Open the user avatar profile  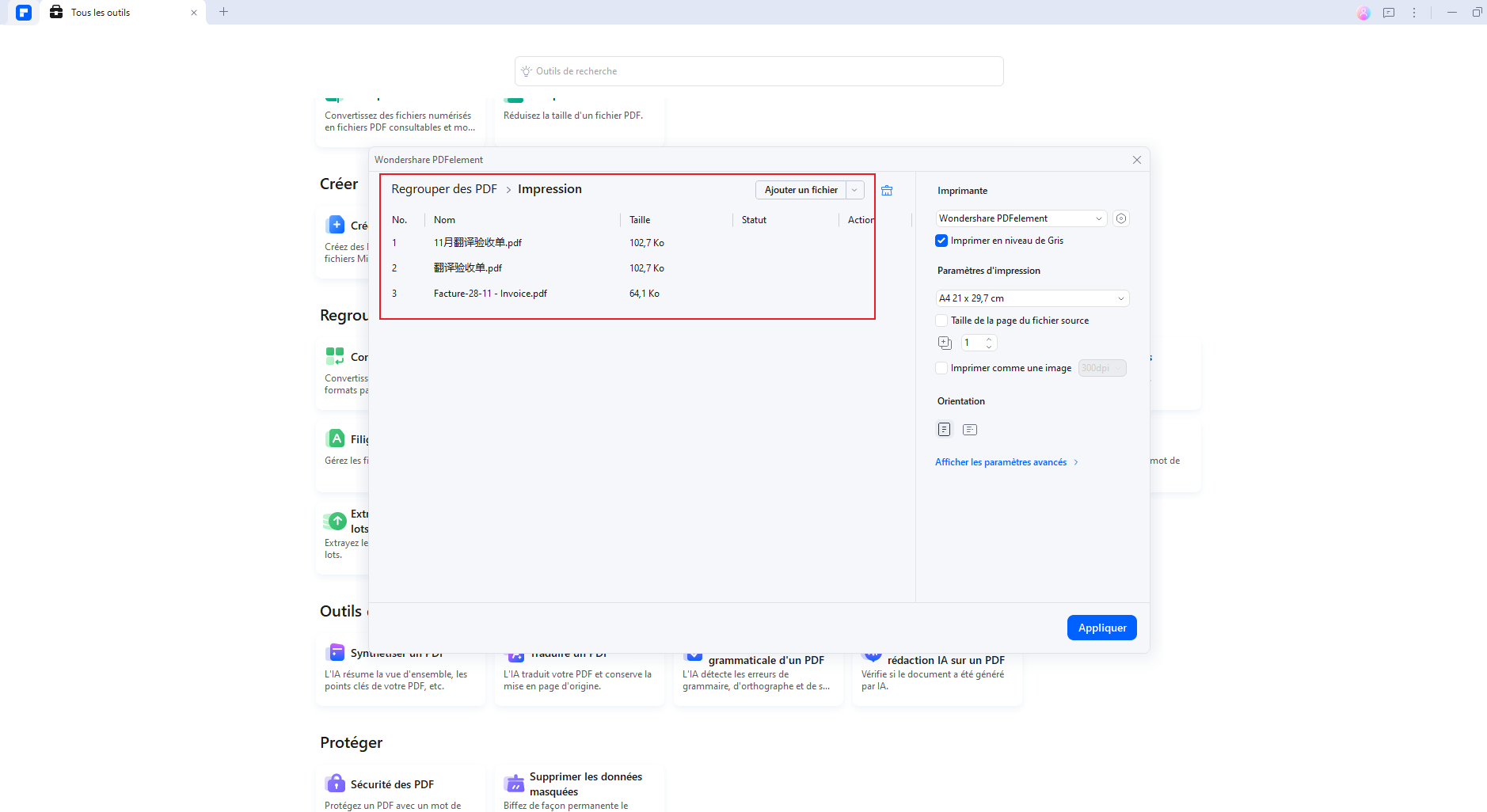point(1363,13)
